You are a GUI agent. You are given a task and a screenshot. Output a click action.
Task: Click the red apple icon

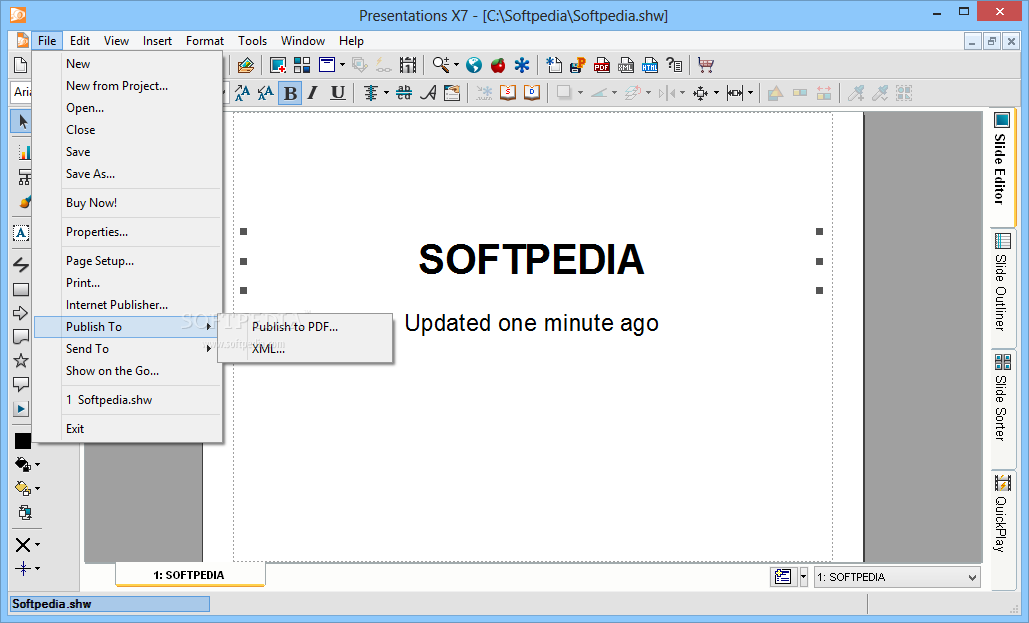coord(498,65)
